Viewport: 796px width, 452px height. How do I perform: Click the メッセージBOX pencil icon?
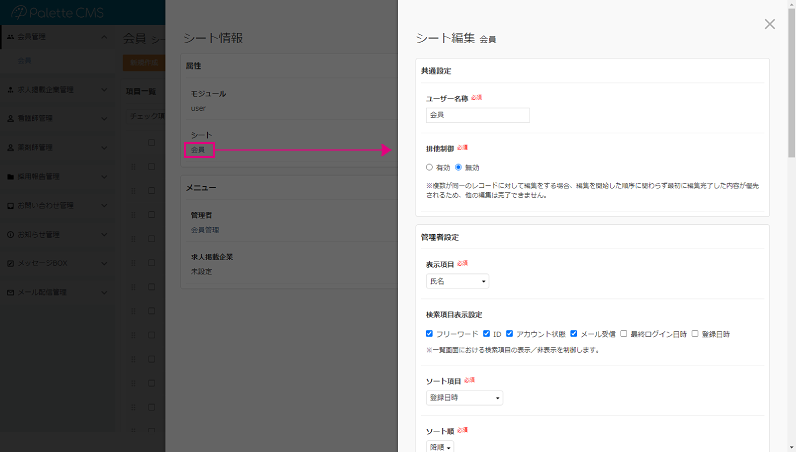tap(11, 264)
